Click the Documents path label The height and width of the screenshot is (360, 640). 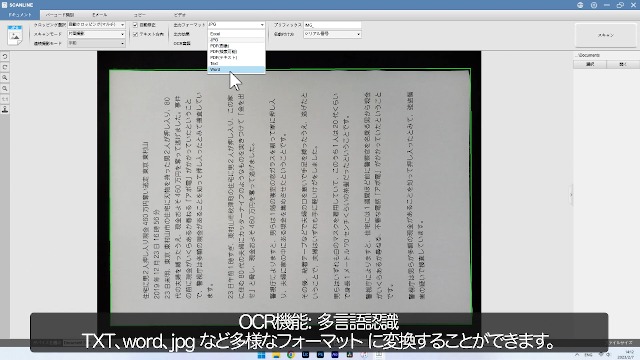(x=587, y=55)
